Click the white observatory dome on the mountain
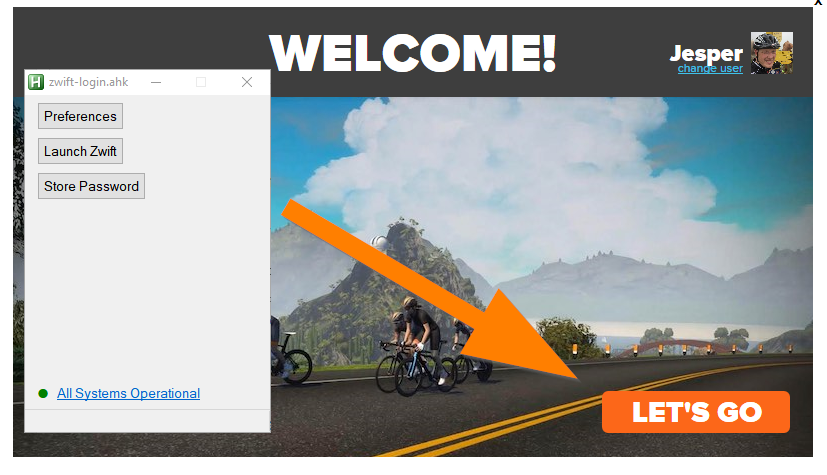Image resolution: width=827 pixels, height=475 pixels. tap(379, 243)
